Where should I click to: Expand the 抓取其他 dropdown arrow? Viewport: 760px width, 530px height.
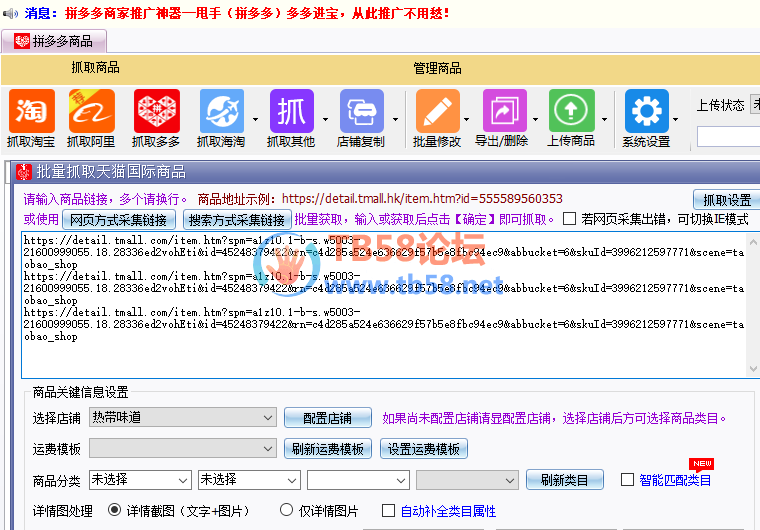click(325, 119)
